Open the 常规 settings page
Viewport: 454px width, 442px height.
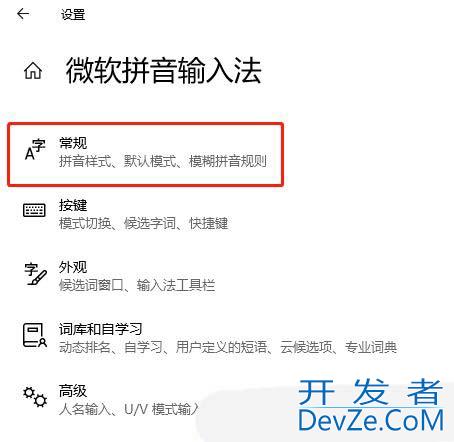pyautogui.click(x=146, y=154)
